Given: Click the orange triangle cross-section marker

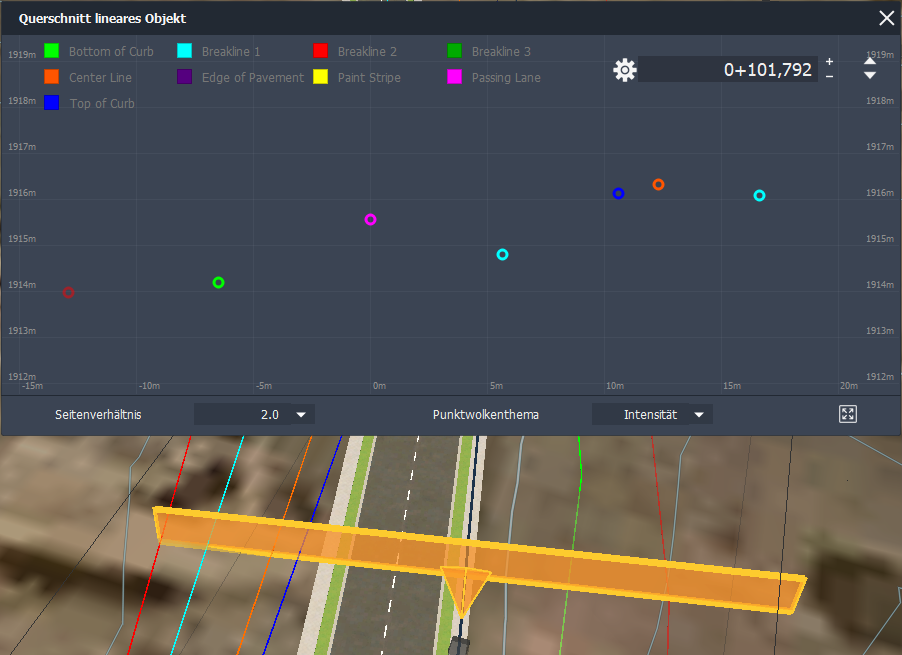Looking at the screenshot, I should click(464, 590).
